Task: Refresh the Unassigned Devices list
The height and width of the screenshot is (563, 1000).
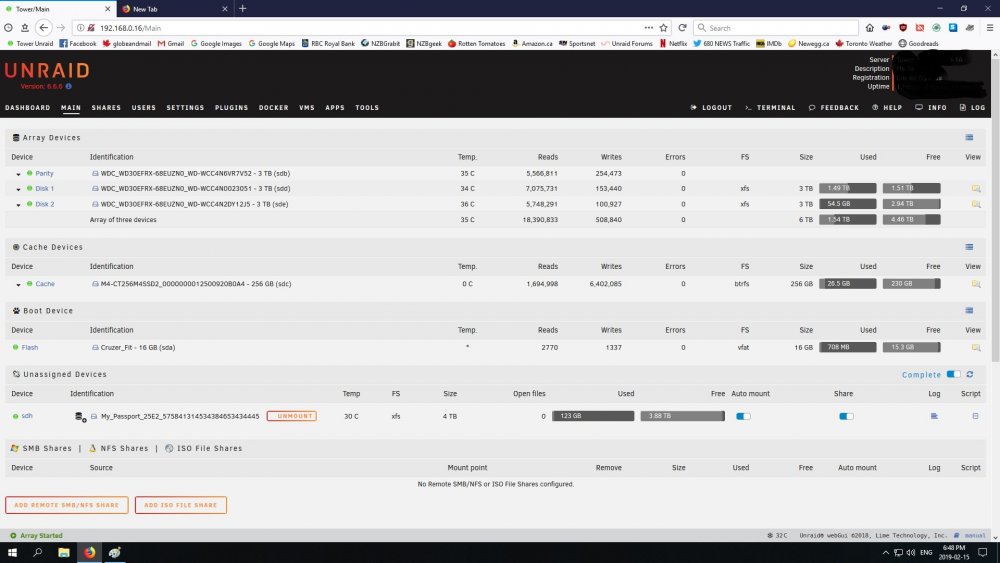Action: [970, 374]
